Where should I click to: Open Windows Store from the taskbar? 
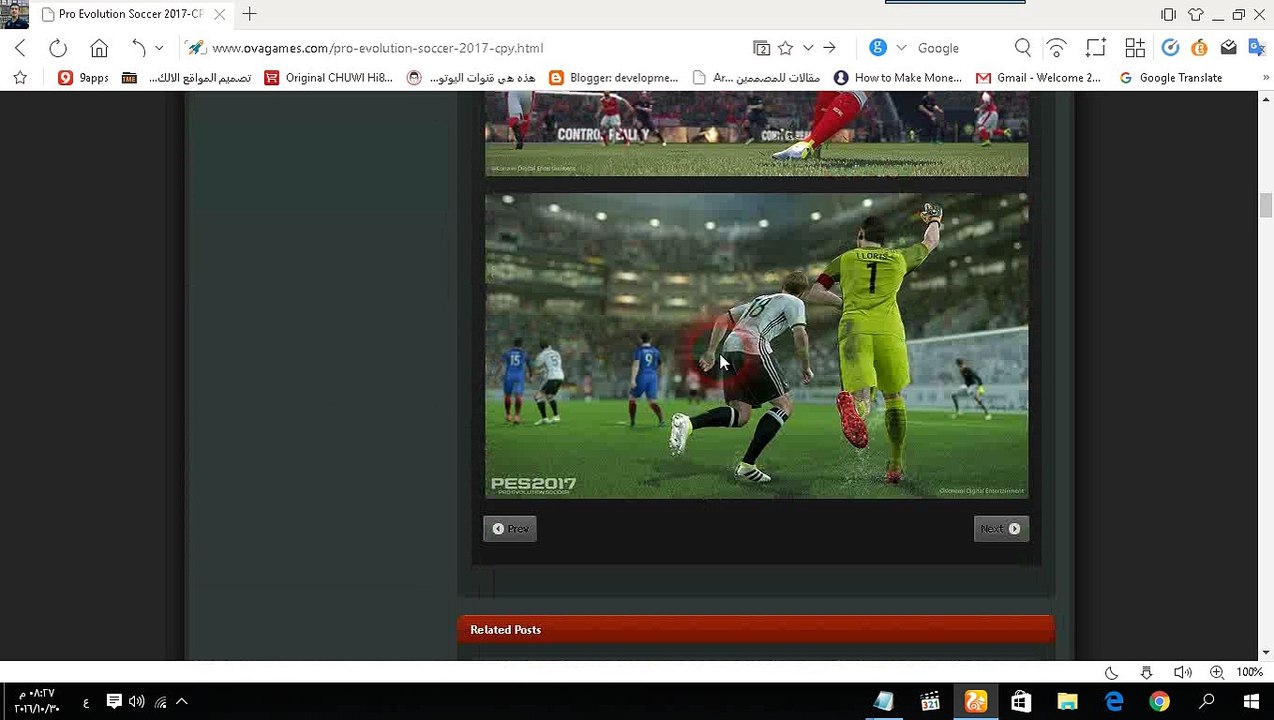click(x=1021, y=702)
